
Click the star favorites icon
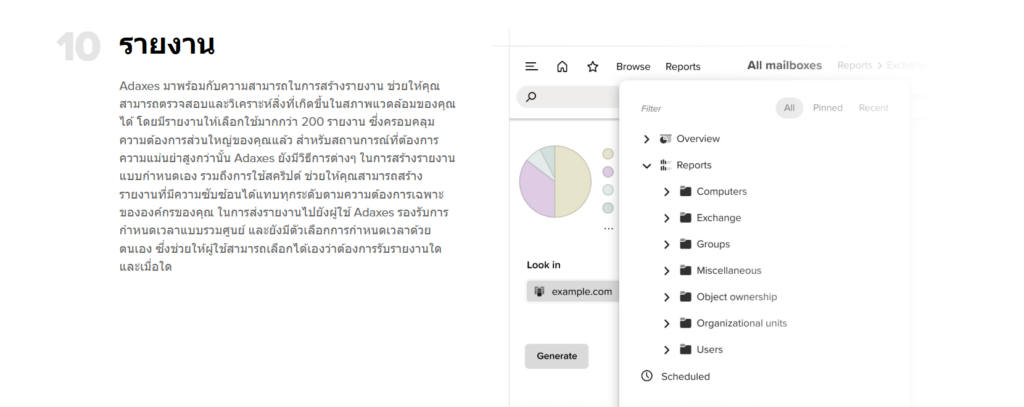pos(592,66)
